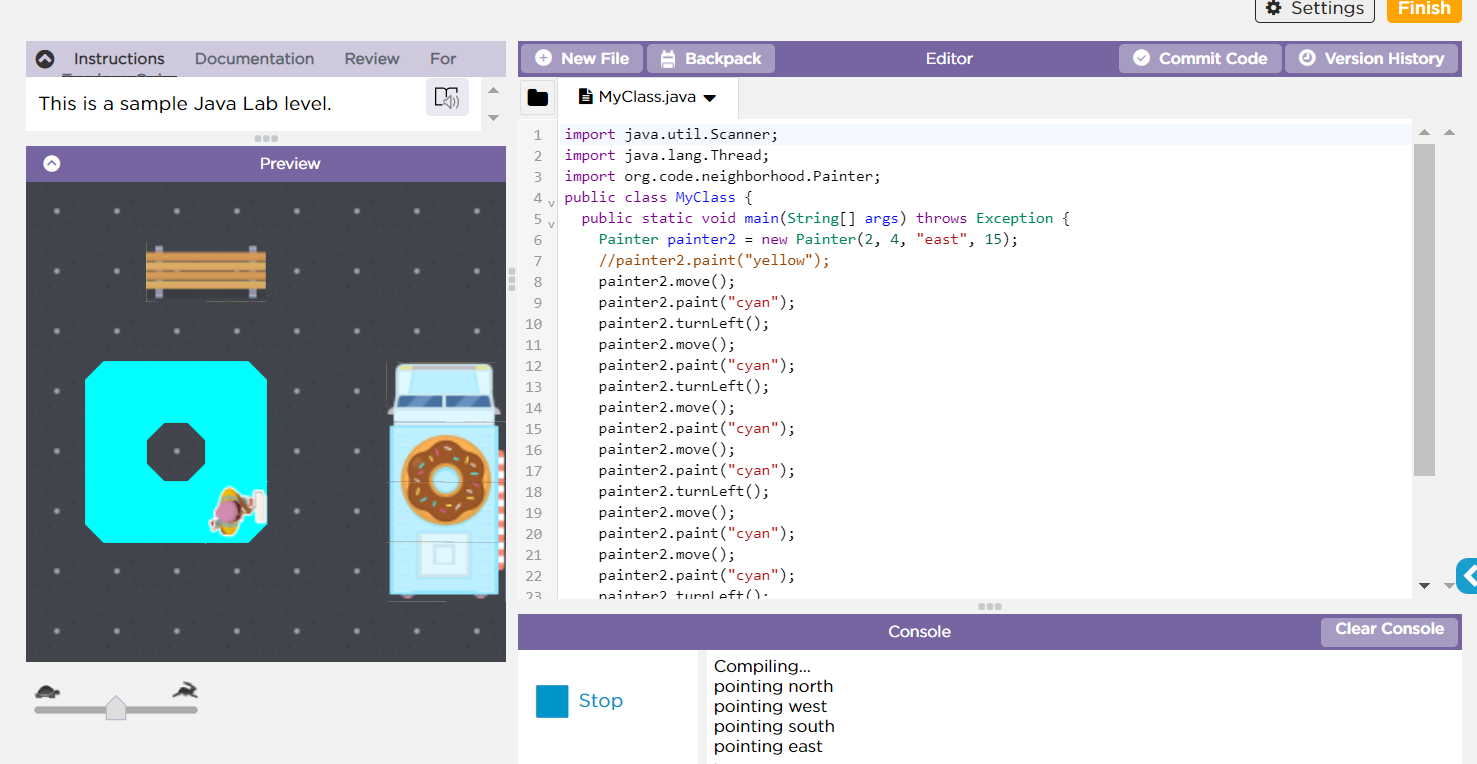Click the editor scroll-up arrow

[1424, 132]
